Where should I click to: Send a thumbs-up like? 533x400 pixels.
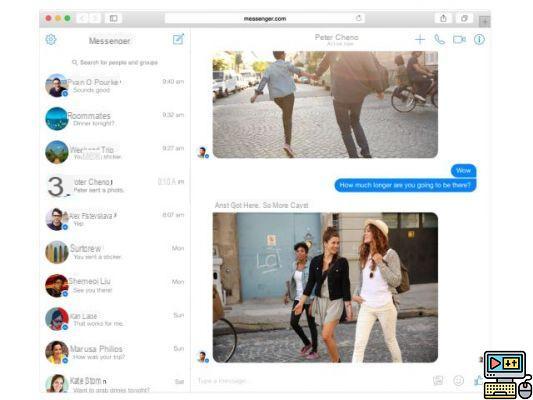479,380
